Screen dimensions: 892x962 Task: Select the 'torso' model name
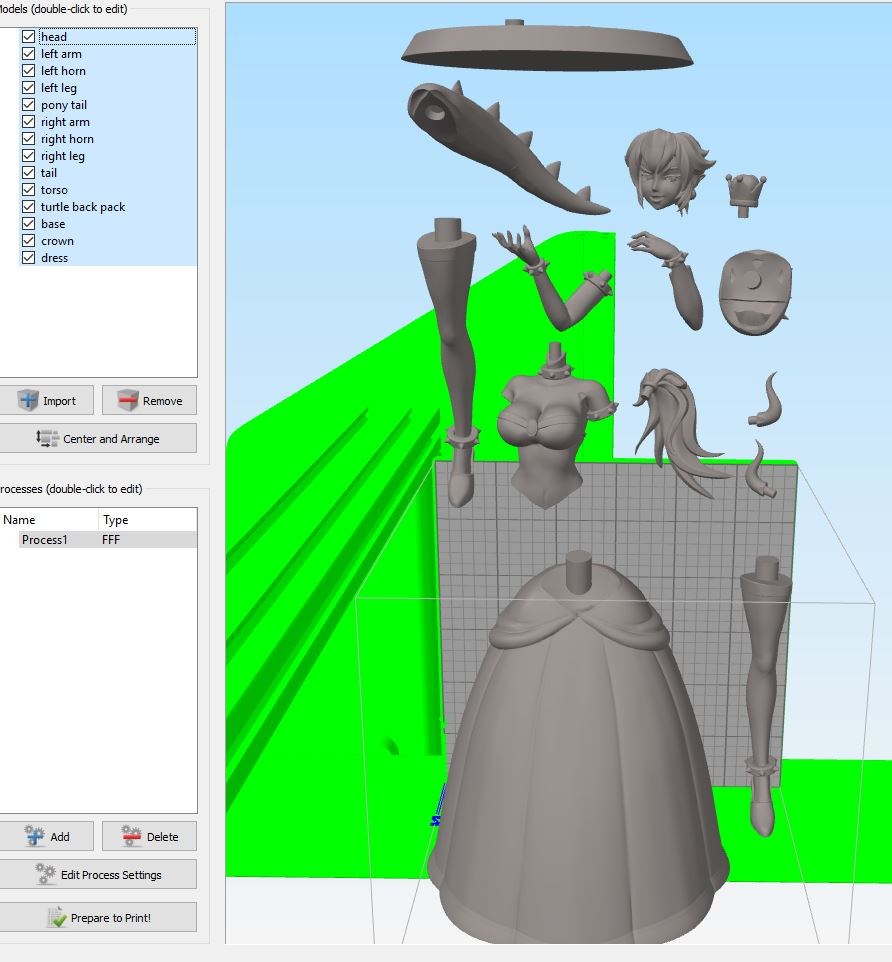[x=54, y=190]
